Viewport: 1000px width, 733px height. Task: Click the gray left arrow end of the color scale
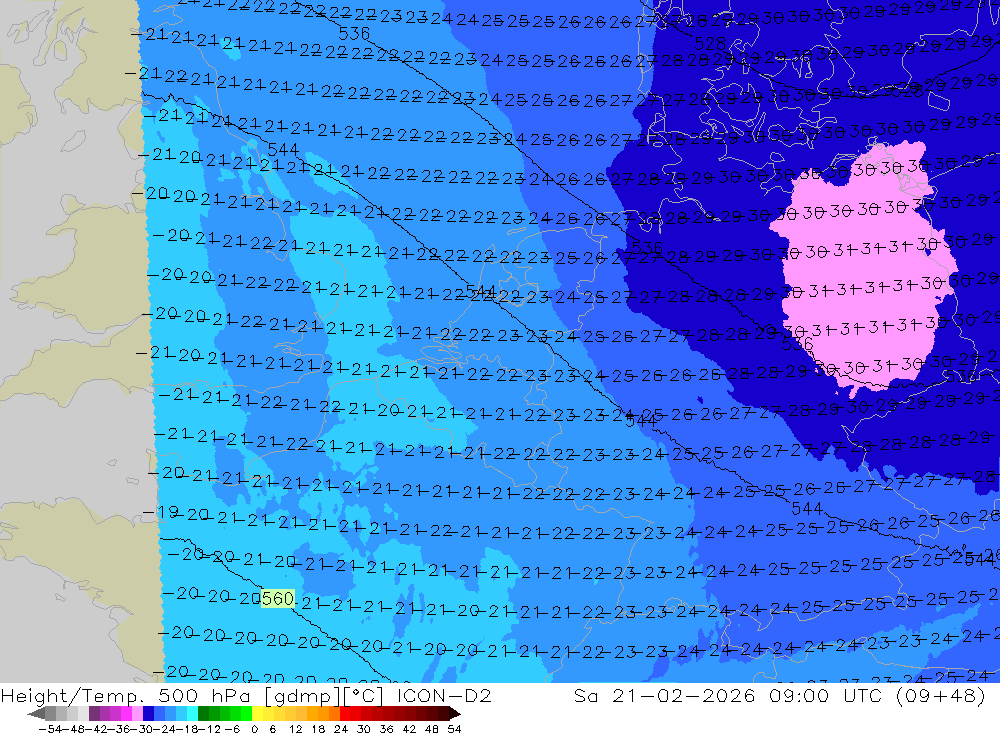[x=36, y=714]
